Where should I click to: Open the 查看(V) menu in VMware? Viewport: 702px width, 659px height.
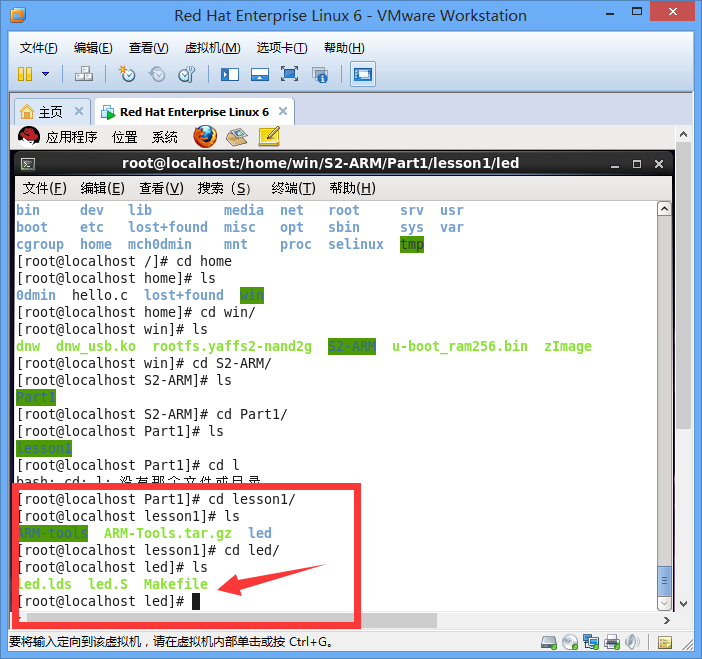point(149,47)
